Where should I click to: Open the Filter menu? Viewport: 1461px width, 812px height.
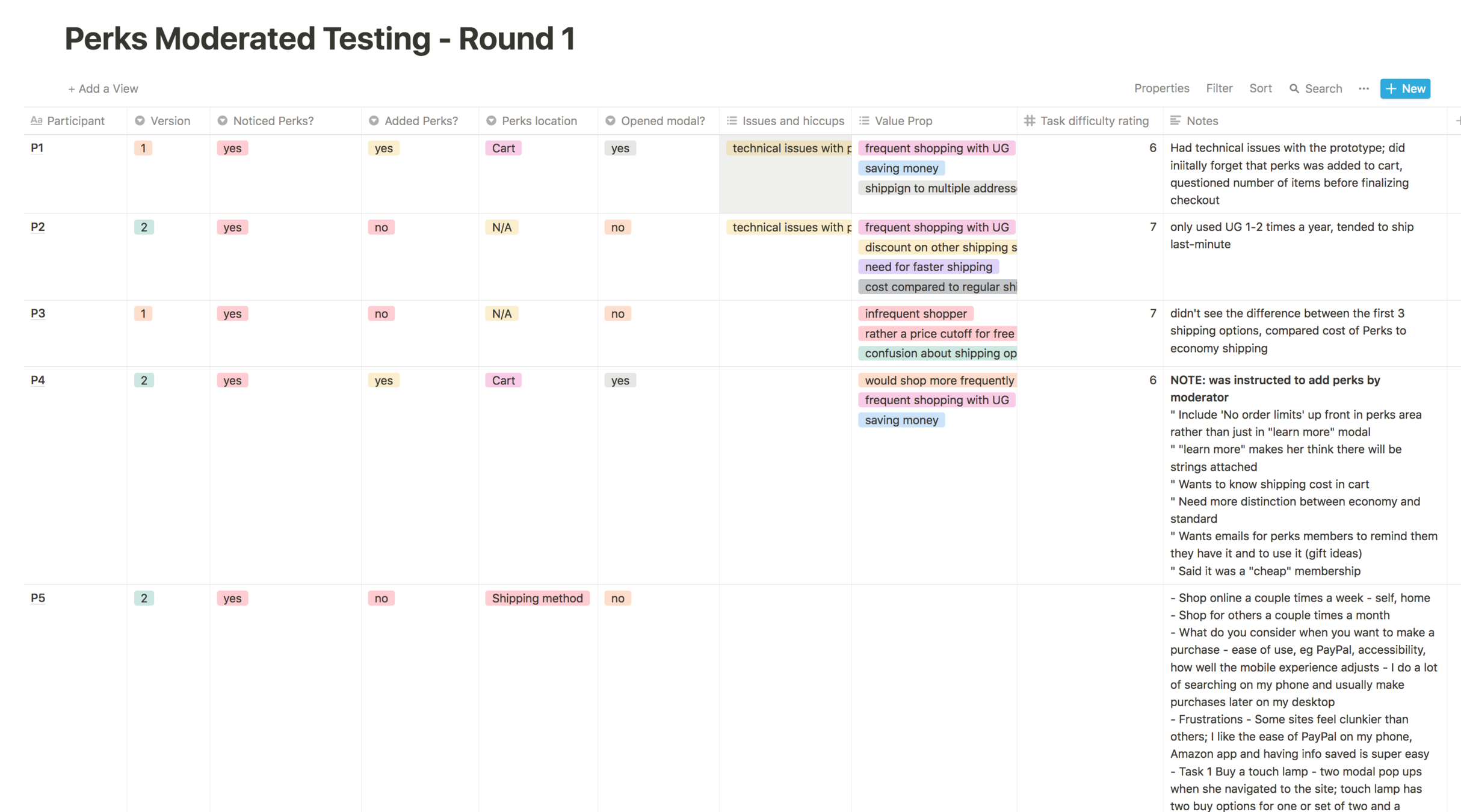pos(1219,89)
